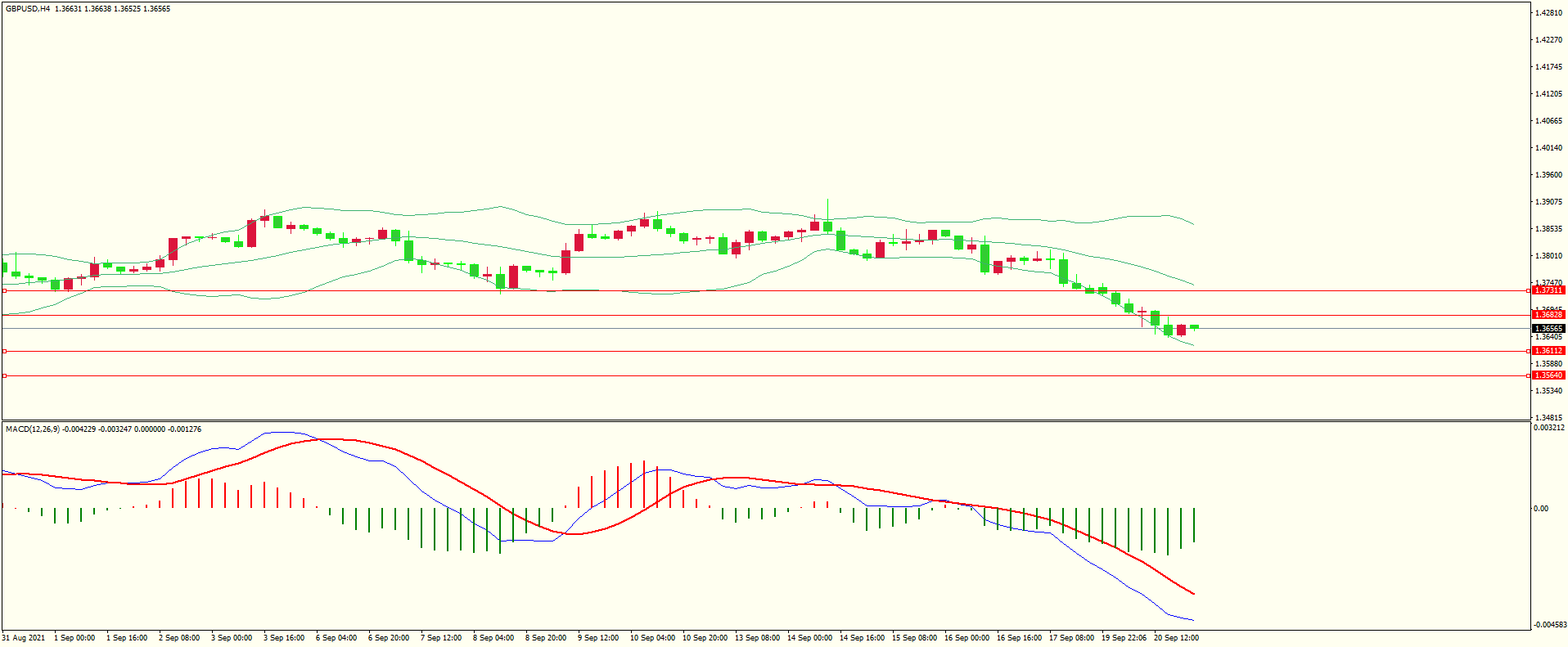Click the left-edge handle of the 1.36112 line
The height and width of the screenshot is (647, 1568).
4,351
